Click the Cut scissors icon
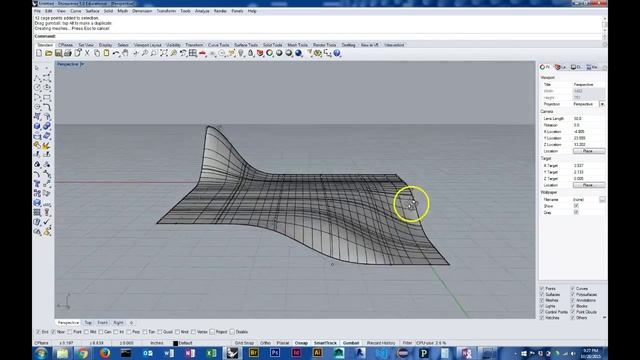This screenshot has height=360, width=640. tap(87, 53)
